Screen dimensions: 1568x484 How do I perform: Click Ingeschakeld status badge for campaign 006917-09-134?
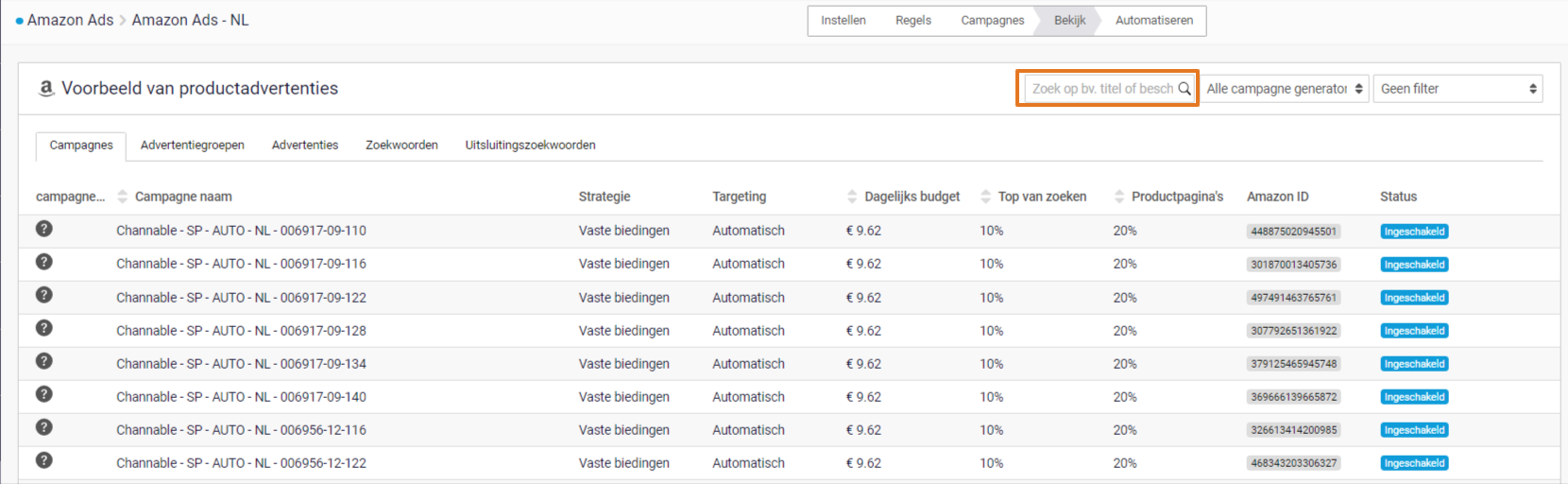tap(1414, 364)
